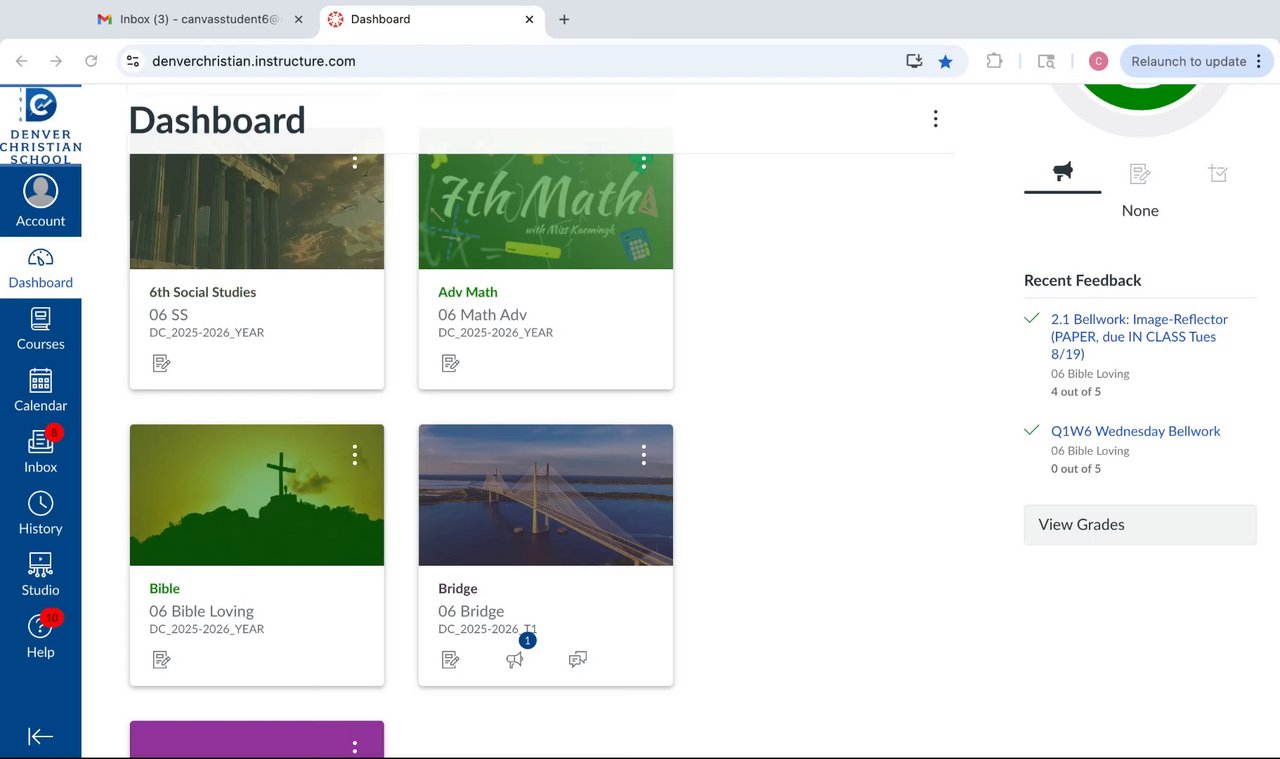The width and height of the screenshot is (1280, 759).
Task: Select the announcements tab in planner widget
Action: tap(1062, 174)
